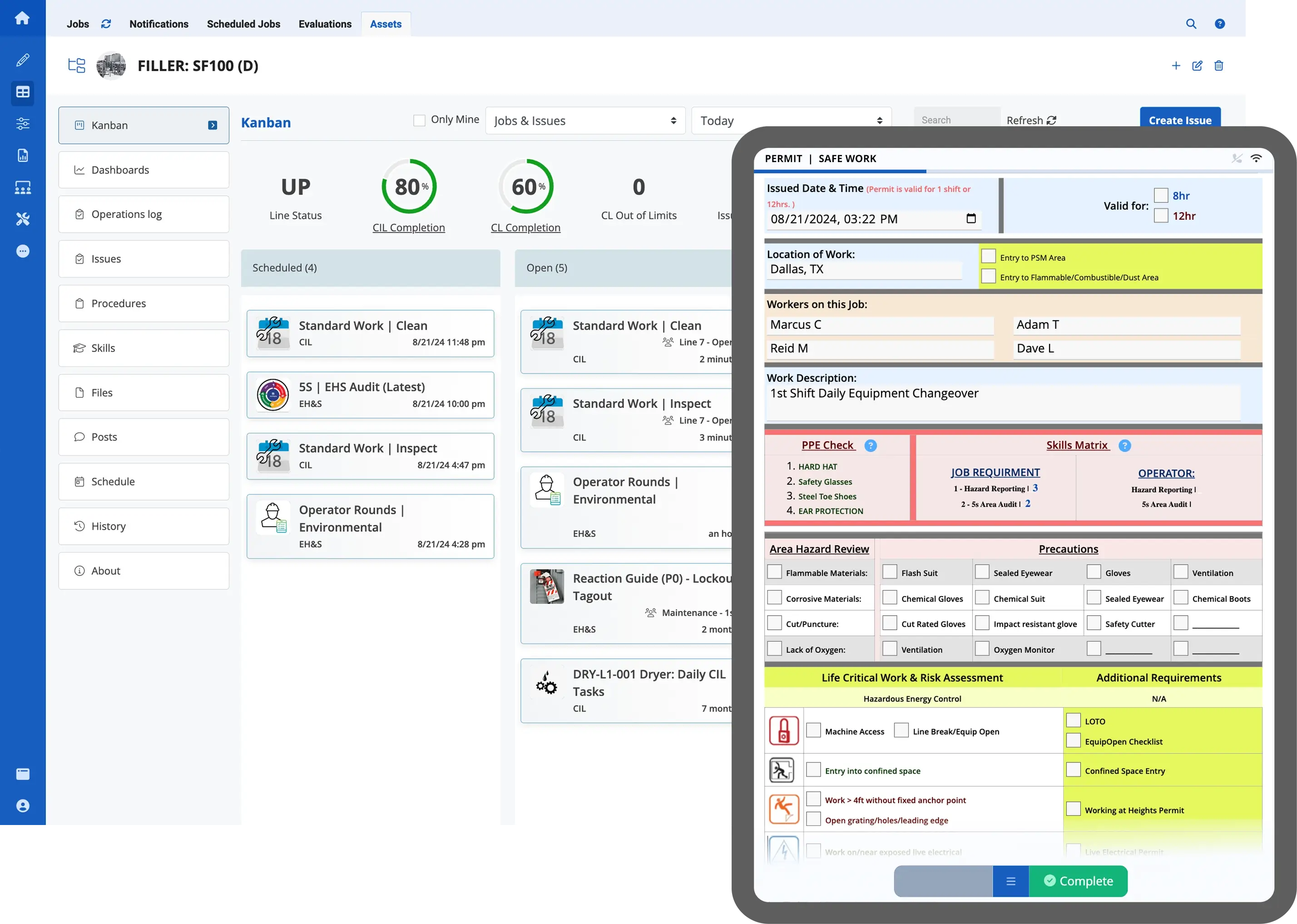
Task: Open the help question mark icon
Action: click(x=1220, y=24)
